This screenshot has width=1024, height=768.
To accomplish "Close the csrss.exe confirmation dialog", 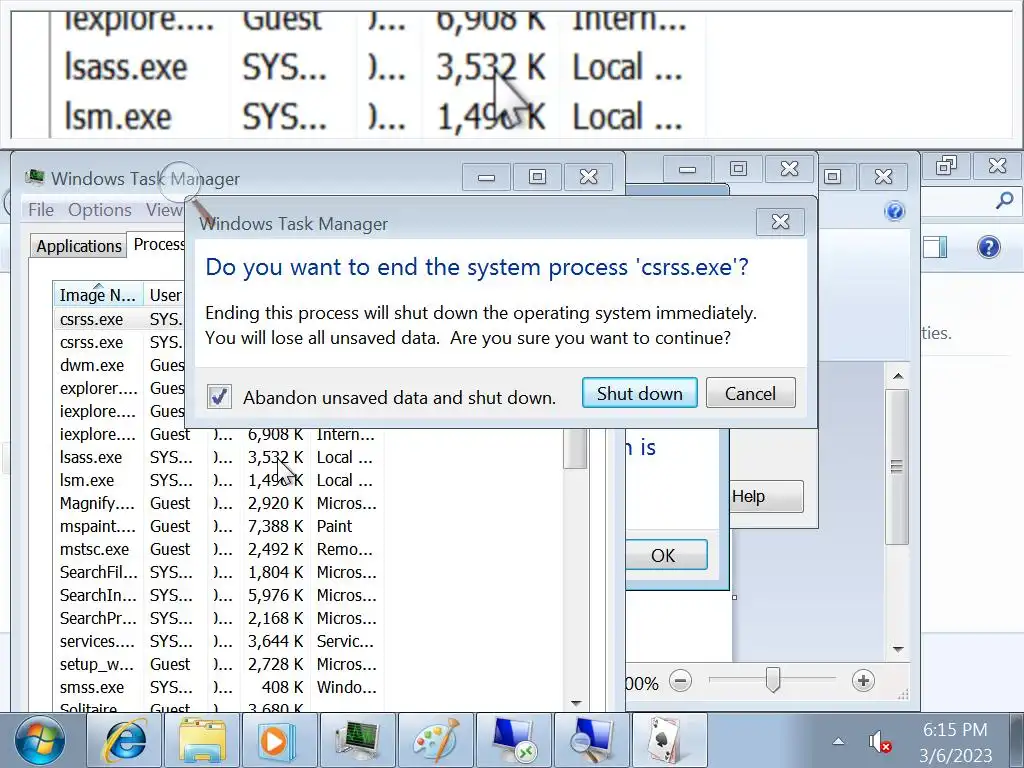I will click(780, 222).
